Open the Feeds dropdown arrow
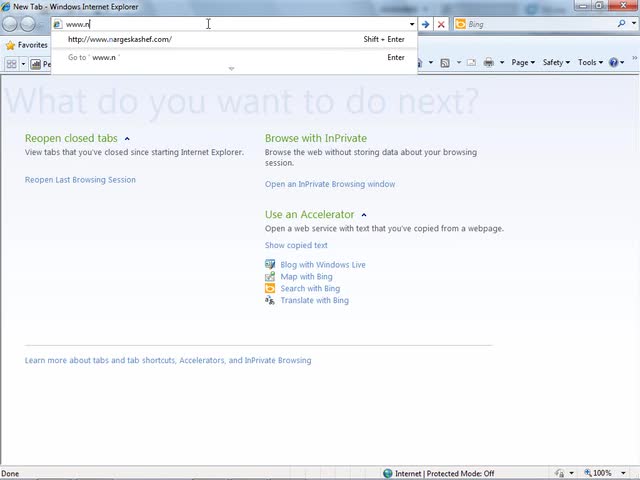Viewport: 640px width, 480px height. tap(458, 62)
